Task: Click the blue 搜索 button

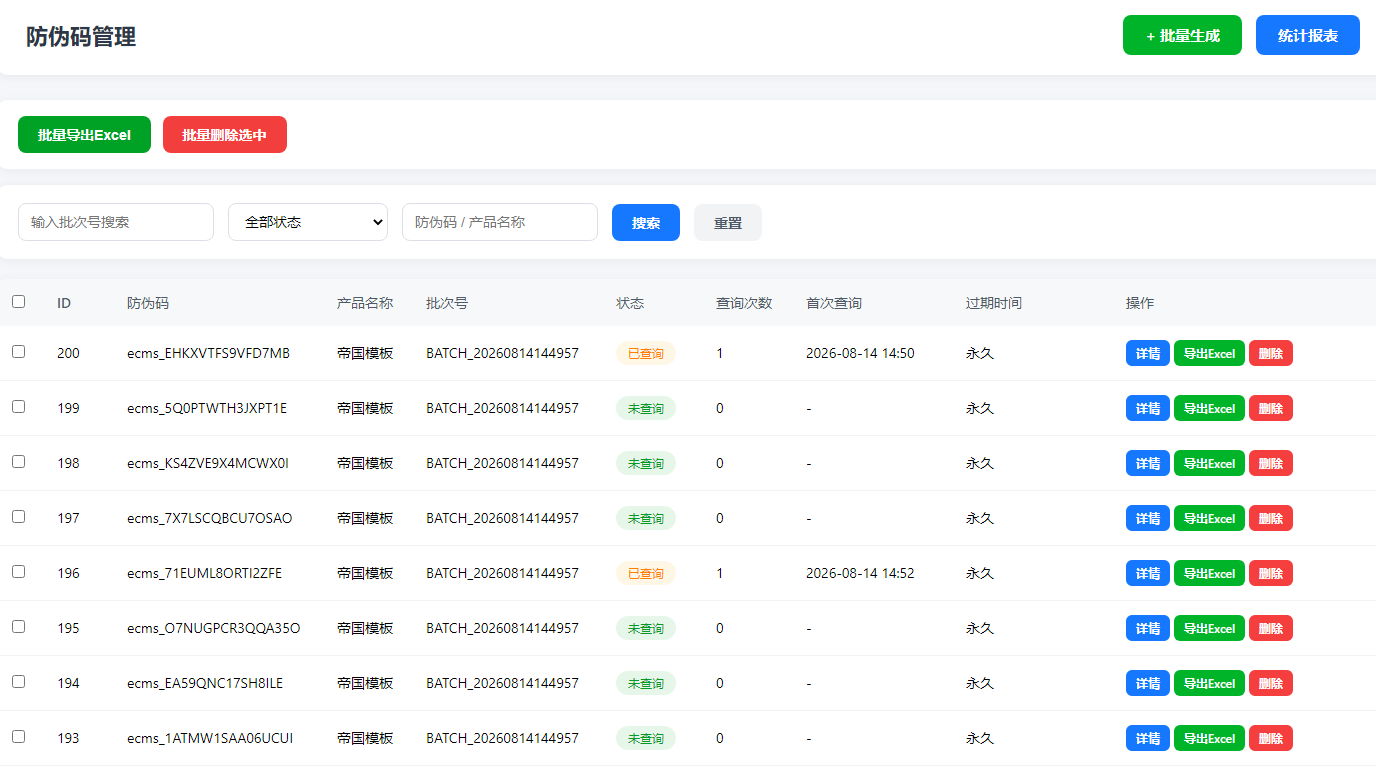Action: pos(646,222)
